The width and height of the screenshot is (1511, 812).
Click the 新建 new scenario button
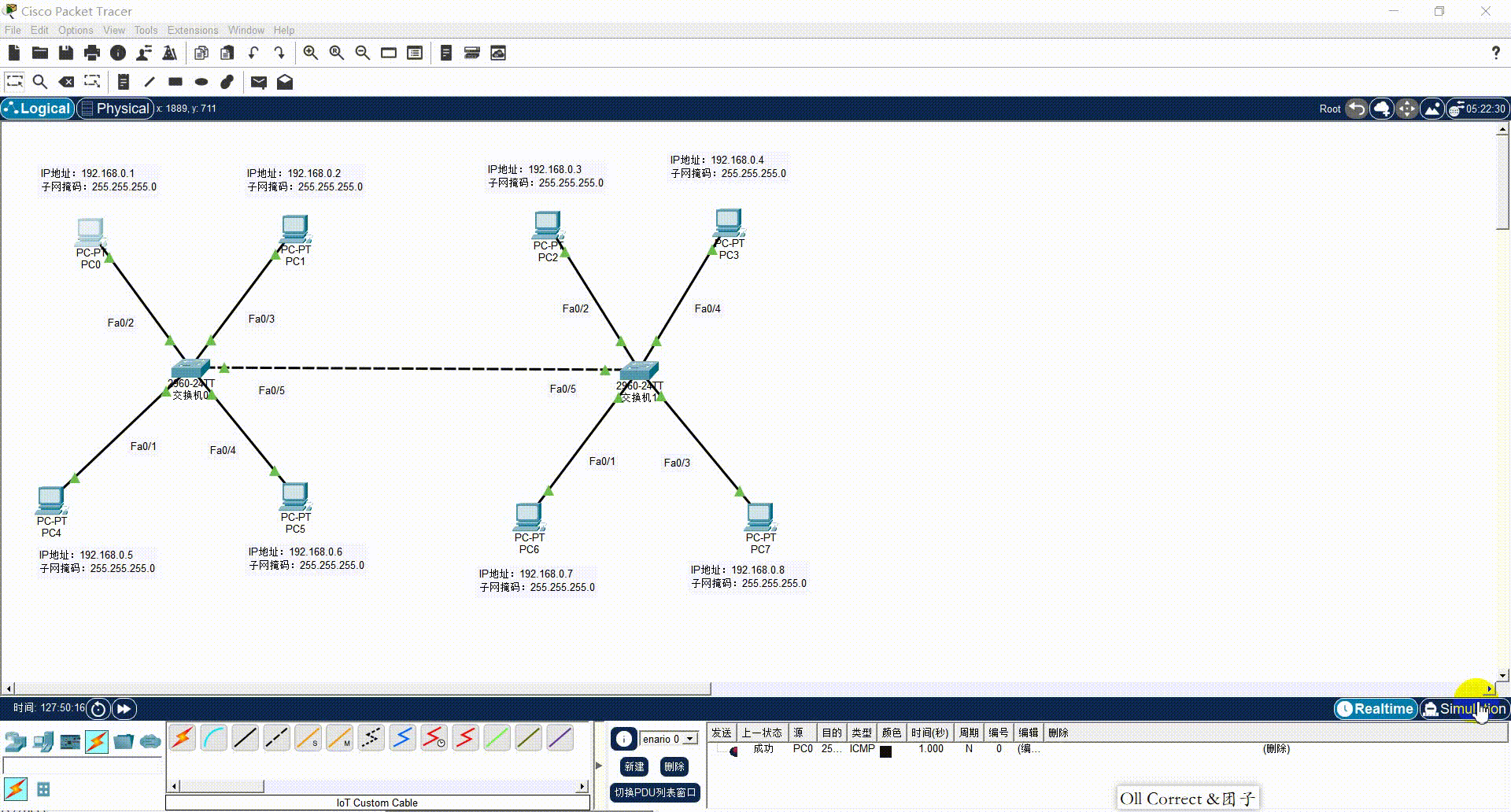tap(634, 766)
